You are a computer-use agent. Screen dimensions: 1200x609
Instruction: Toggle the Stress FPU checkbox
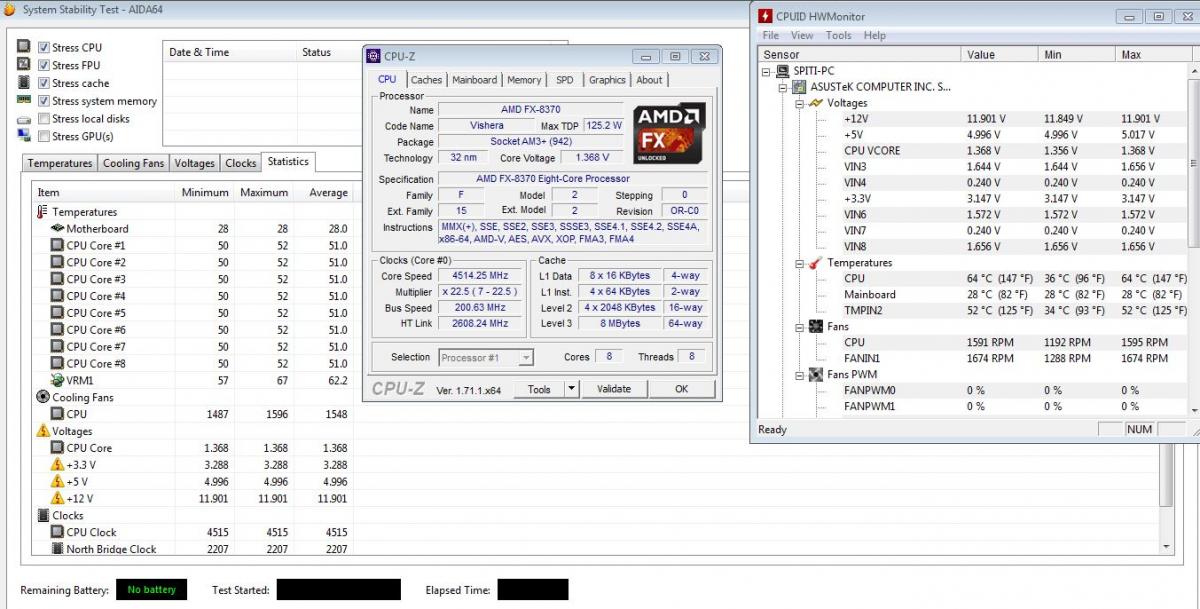click(x=44, y=65)
